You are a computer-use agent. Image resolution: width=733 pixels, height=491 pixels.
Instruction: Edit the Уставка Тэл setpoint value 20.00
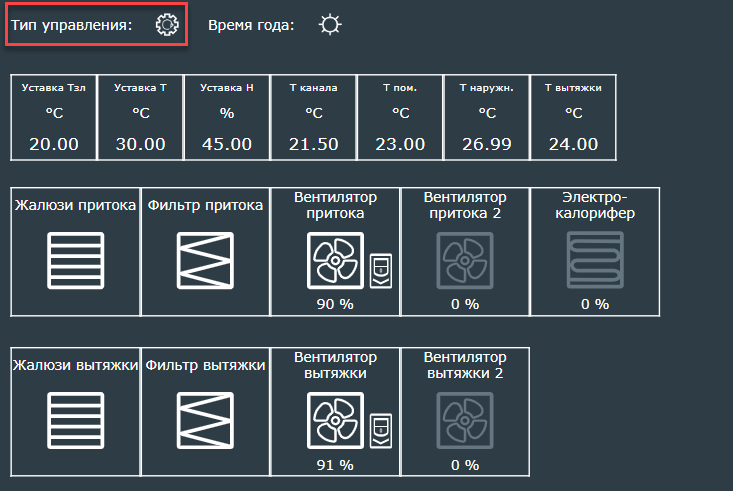pos(54,144)
